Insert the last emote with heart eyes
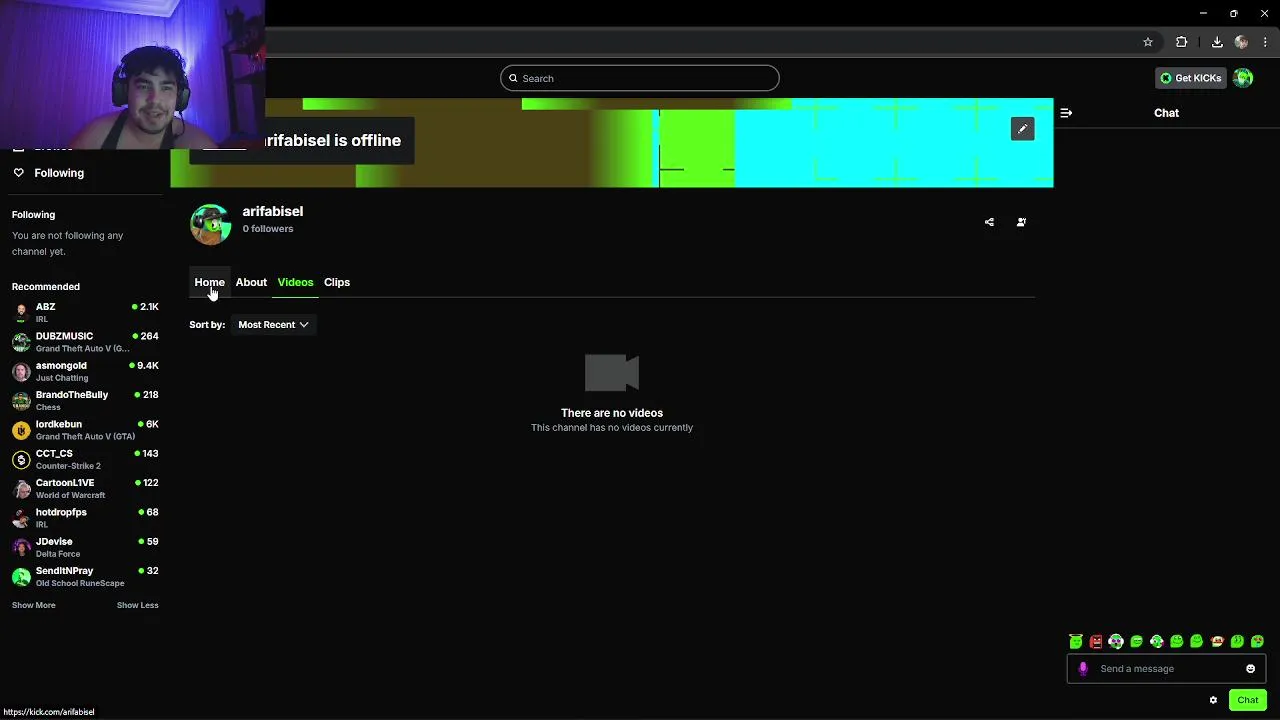Image resolution: width=1280 pixels, height=720 pixels. click(x=1257, y=641)
